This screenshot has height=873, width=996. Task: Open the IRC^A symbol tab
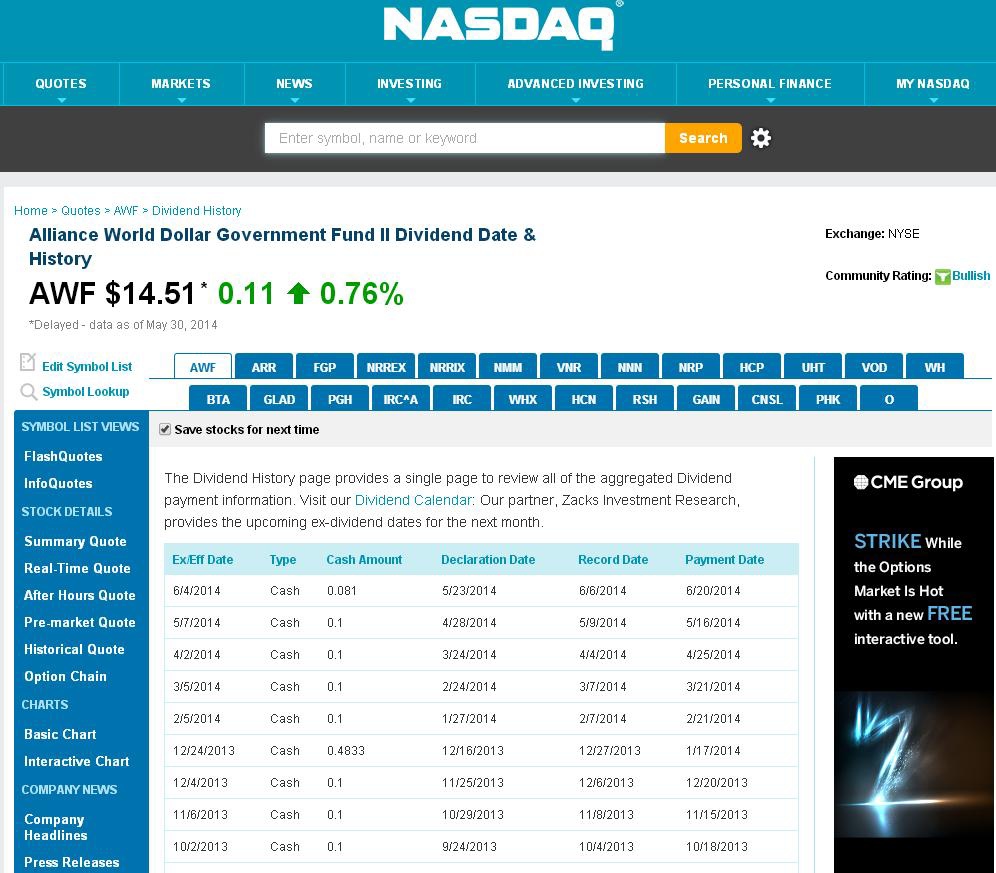tap(401, 399)
